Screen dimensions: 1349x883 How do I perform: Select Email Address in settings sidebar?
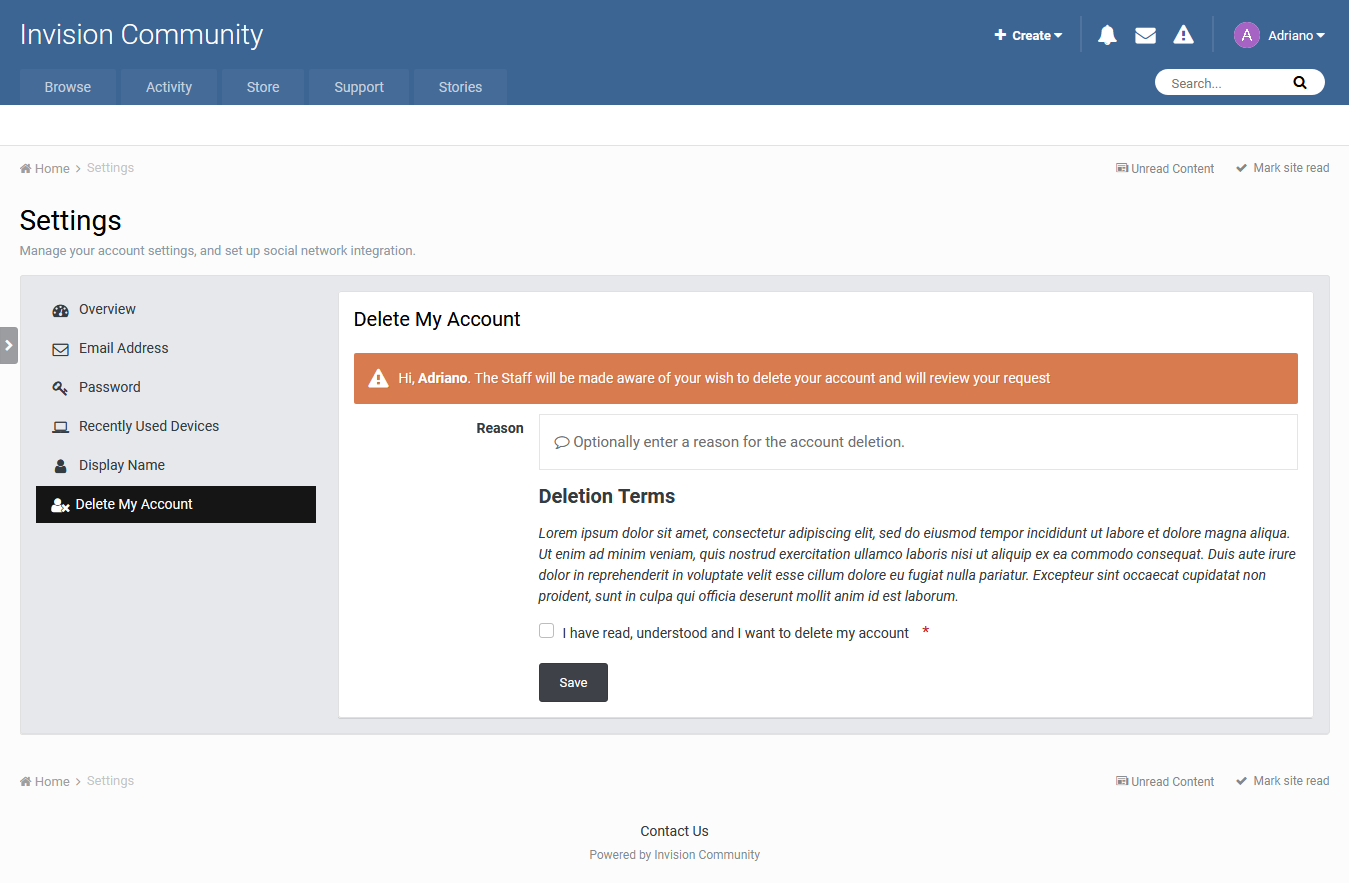tap(176, 349)
